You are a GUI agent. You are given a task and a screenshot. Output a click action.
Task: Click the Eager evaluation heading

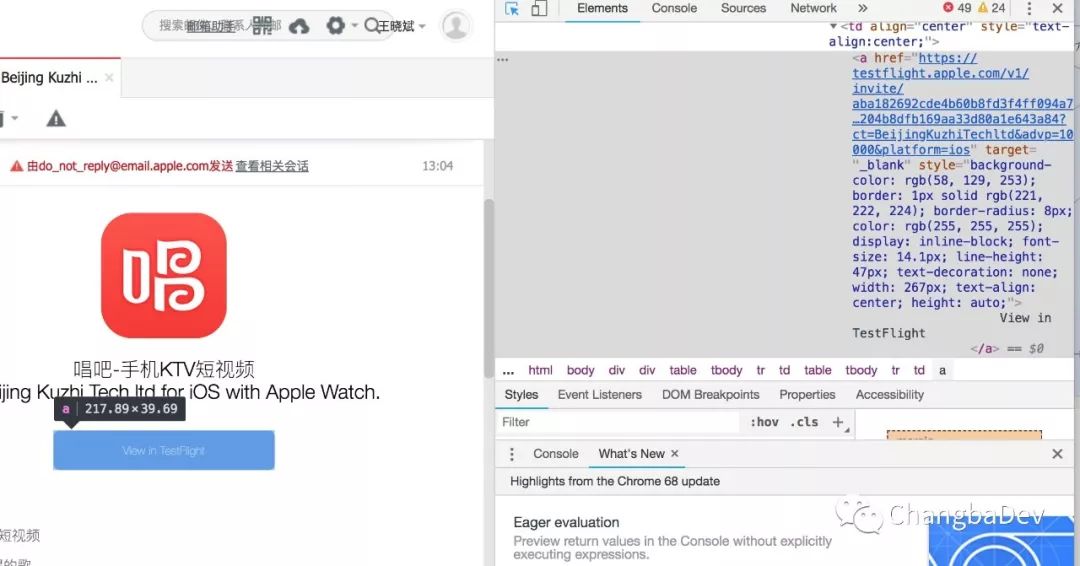point(566,522)
